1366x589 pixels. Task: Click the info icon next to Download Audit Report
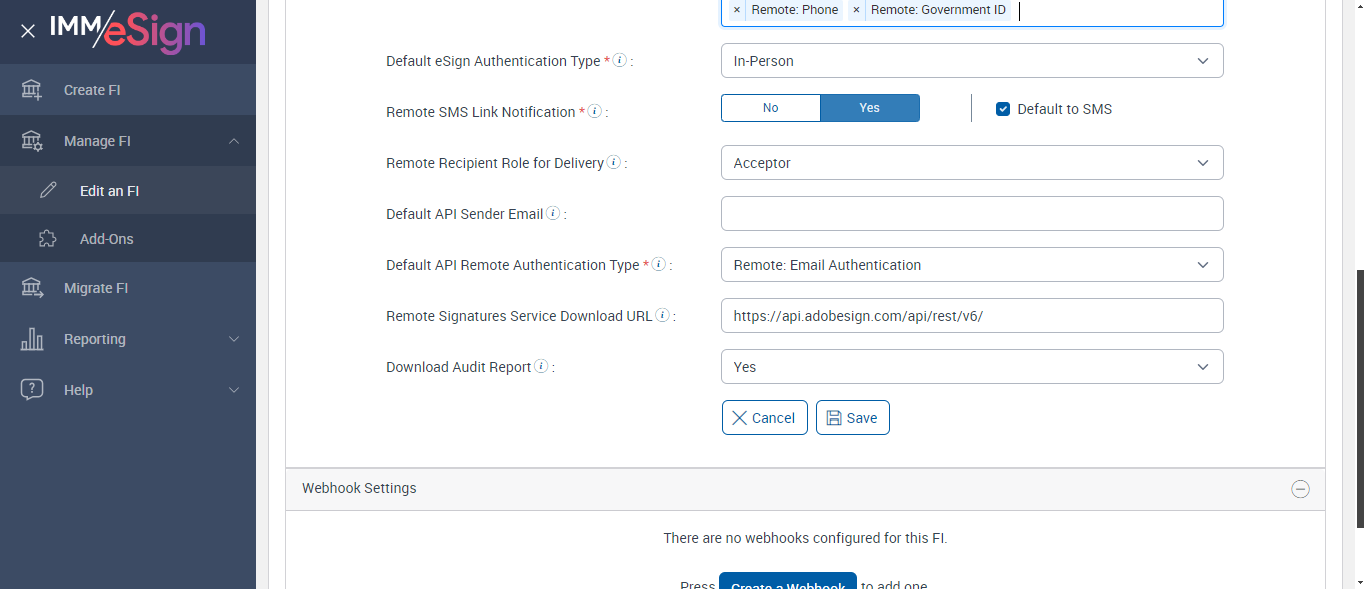pos(541,367)
